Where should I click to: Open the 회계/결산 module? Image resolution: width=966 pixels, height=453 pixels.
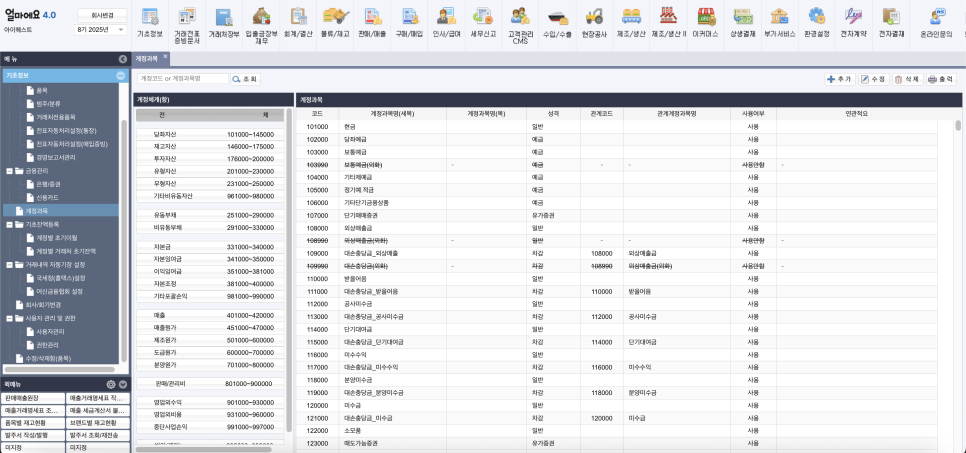click(298, 23)
